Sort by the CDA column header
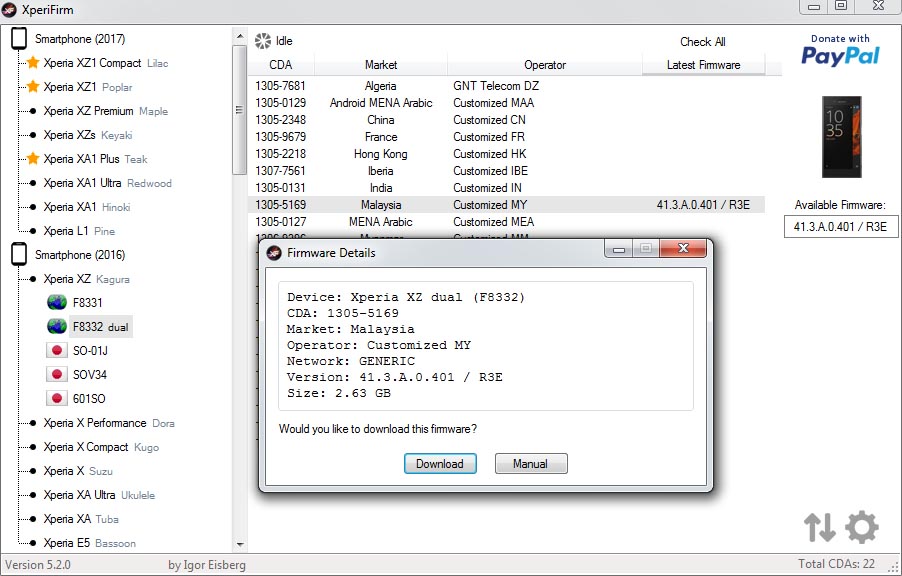The image size is (902, 576). [281, 65]
